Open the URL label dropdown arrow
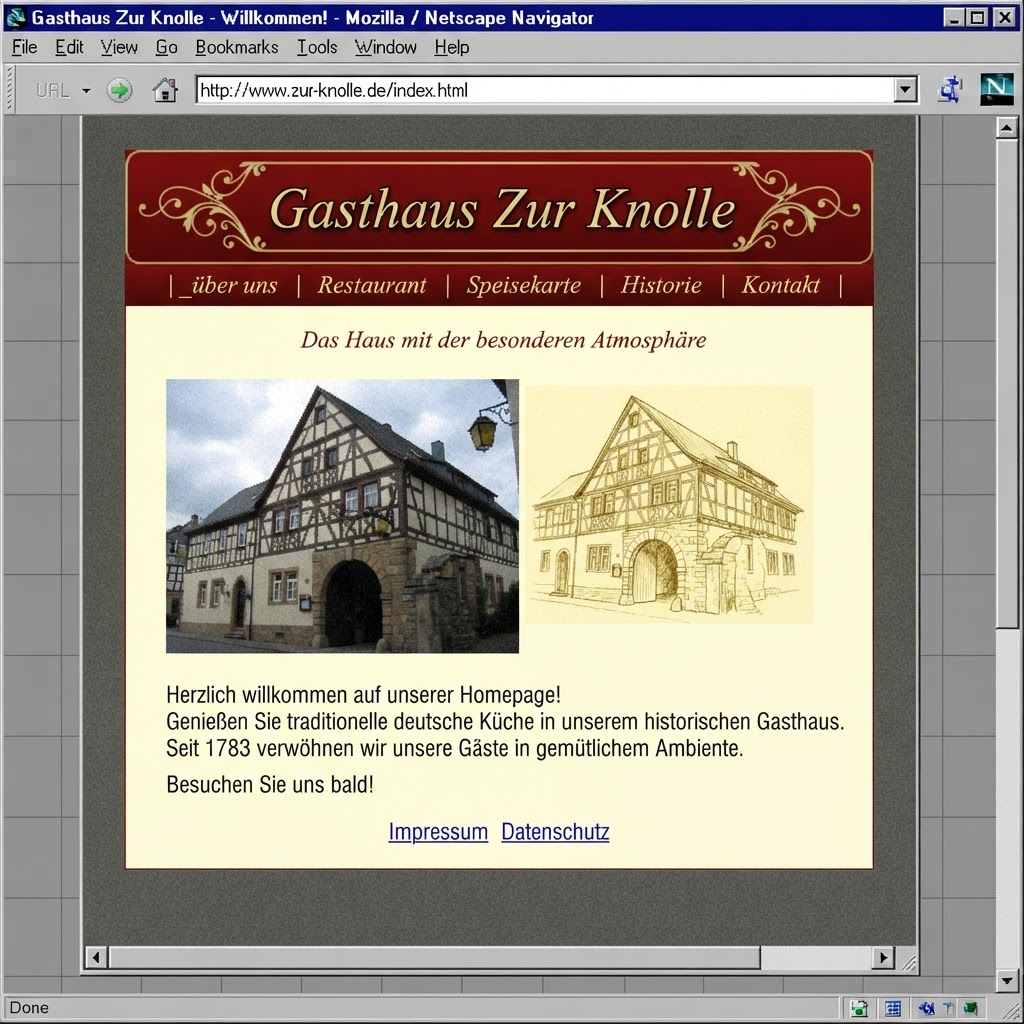Image resolution: width=1024 pixels, height=1024 pixels. tap(86, 91)
